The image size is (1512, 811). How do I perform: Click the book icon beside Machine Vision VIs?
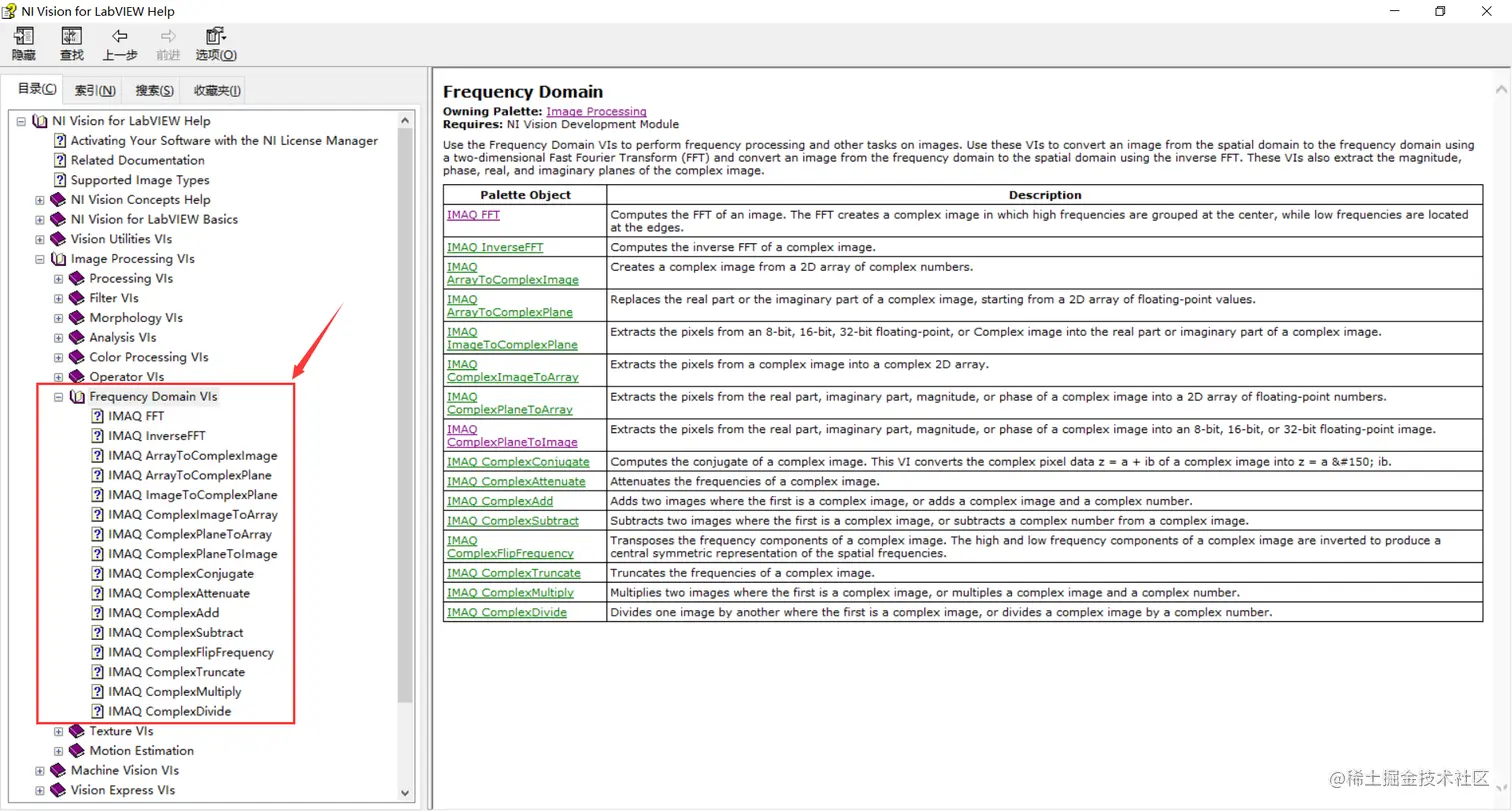pos(58,770)
